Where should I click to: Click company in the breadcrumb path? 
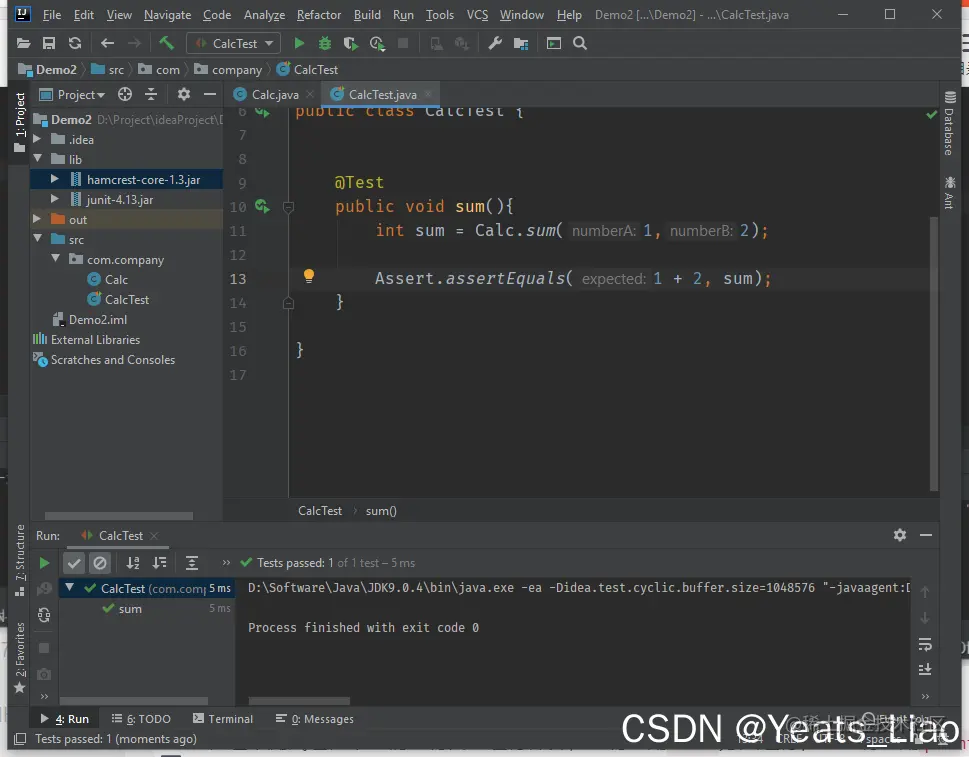(x=237, y=70)
